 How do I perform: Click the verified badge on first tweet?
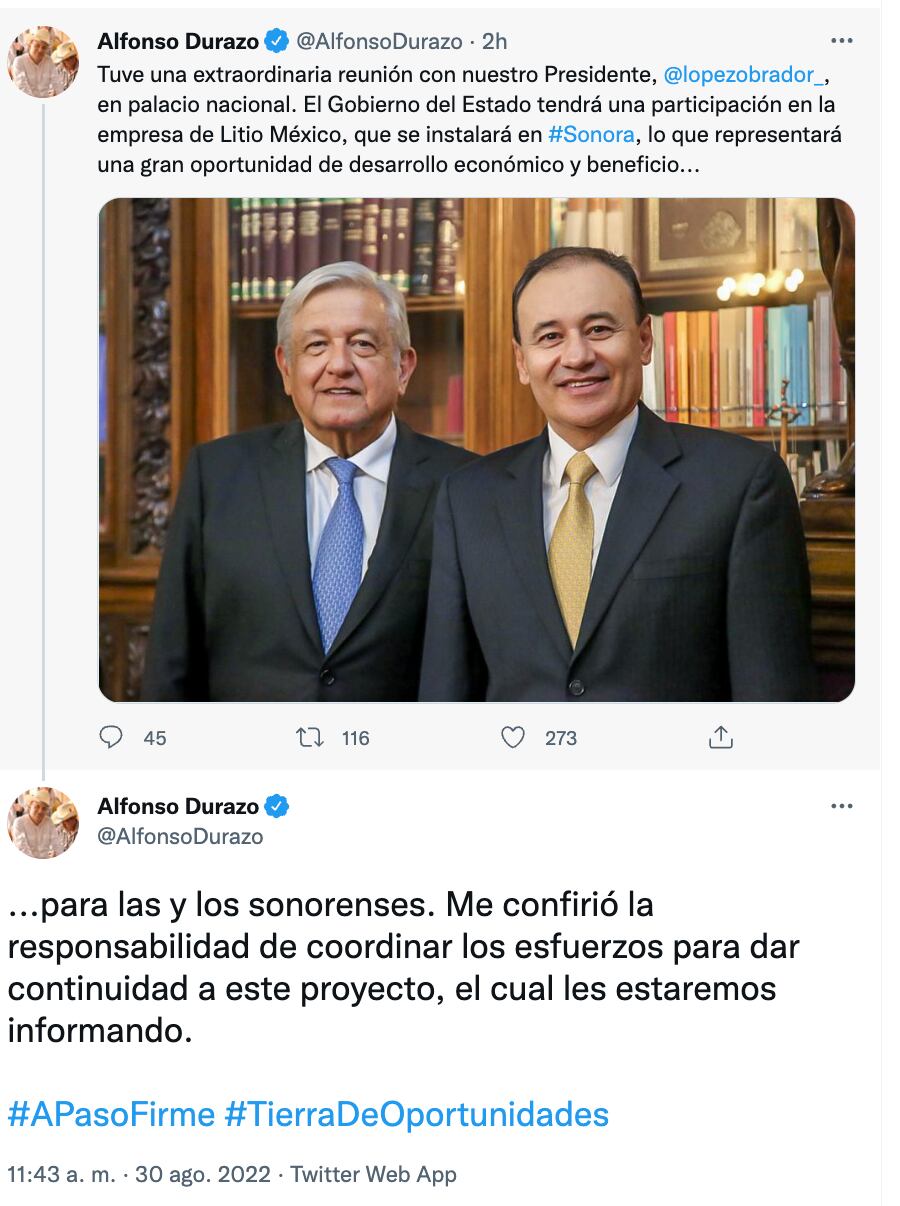tap(276, 41)
